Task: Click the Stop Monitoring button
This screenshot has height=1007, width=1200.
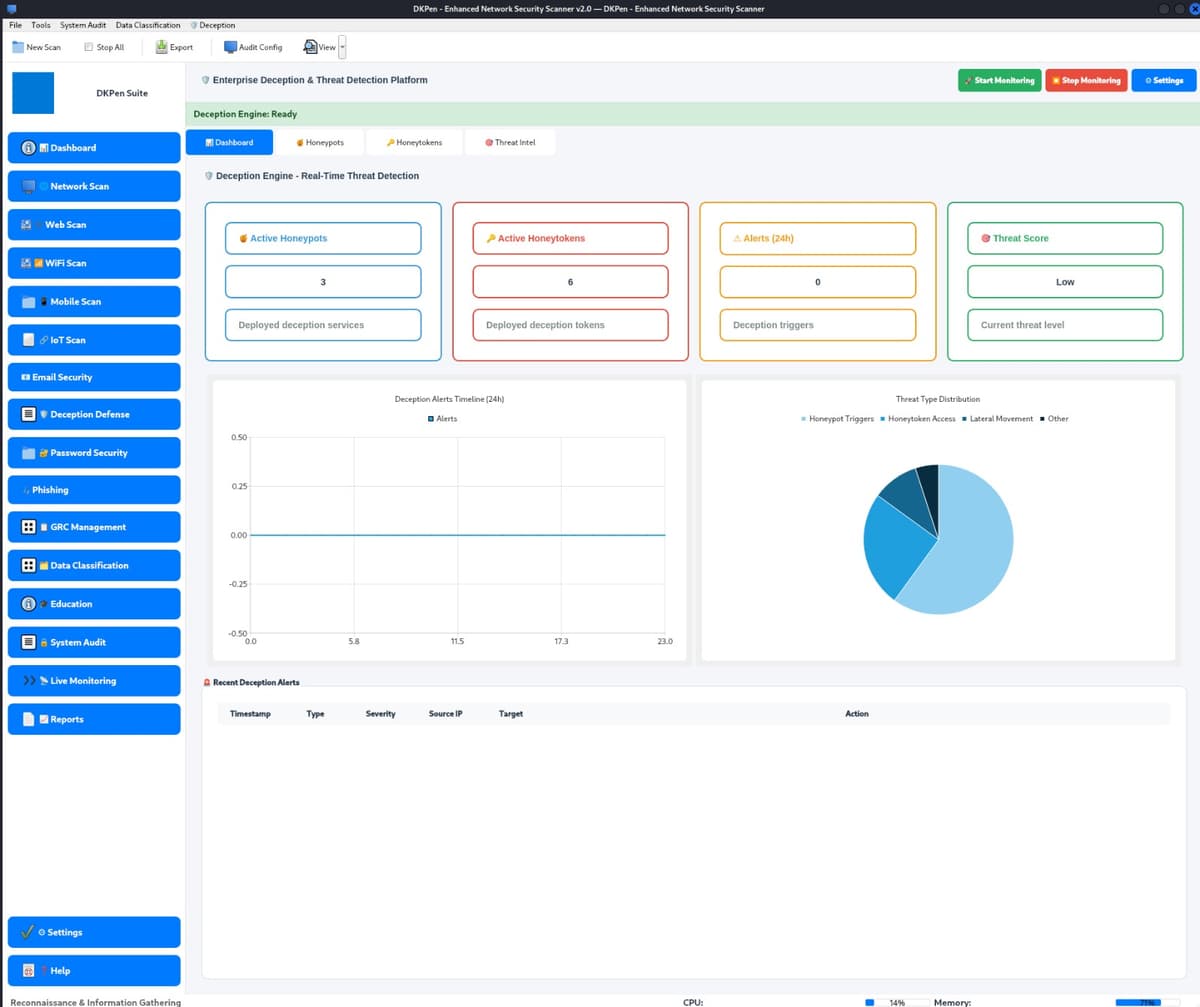Action: (1086, 80)
